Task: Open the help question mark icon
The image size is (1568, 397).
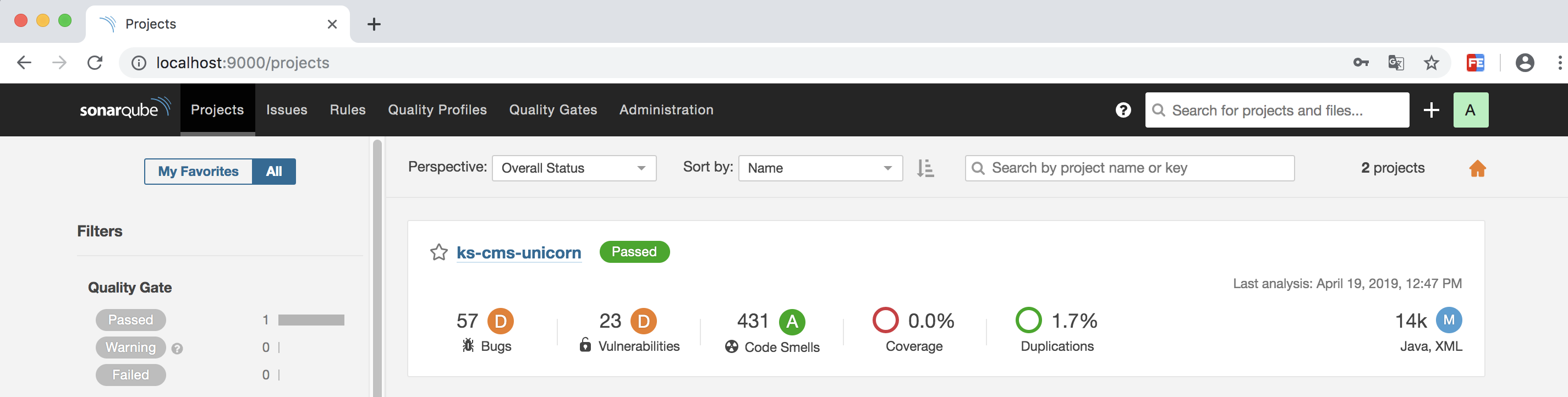Action: [x=1123, y=110]
